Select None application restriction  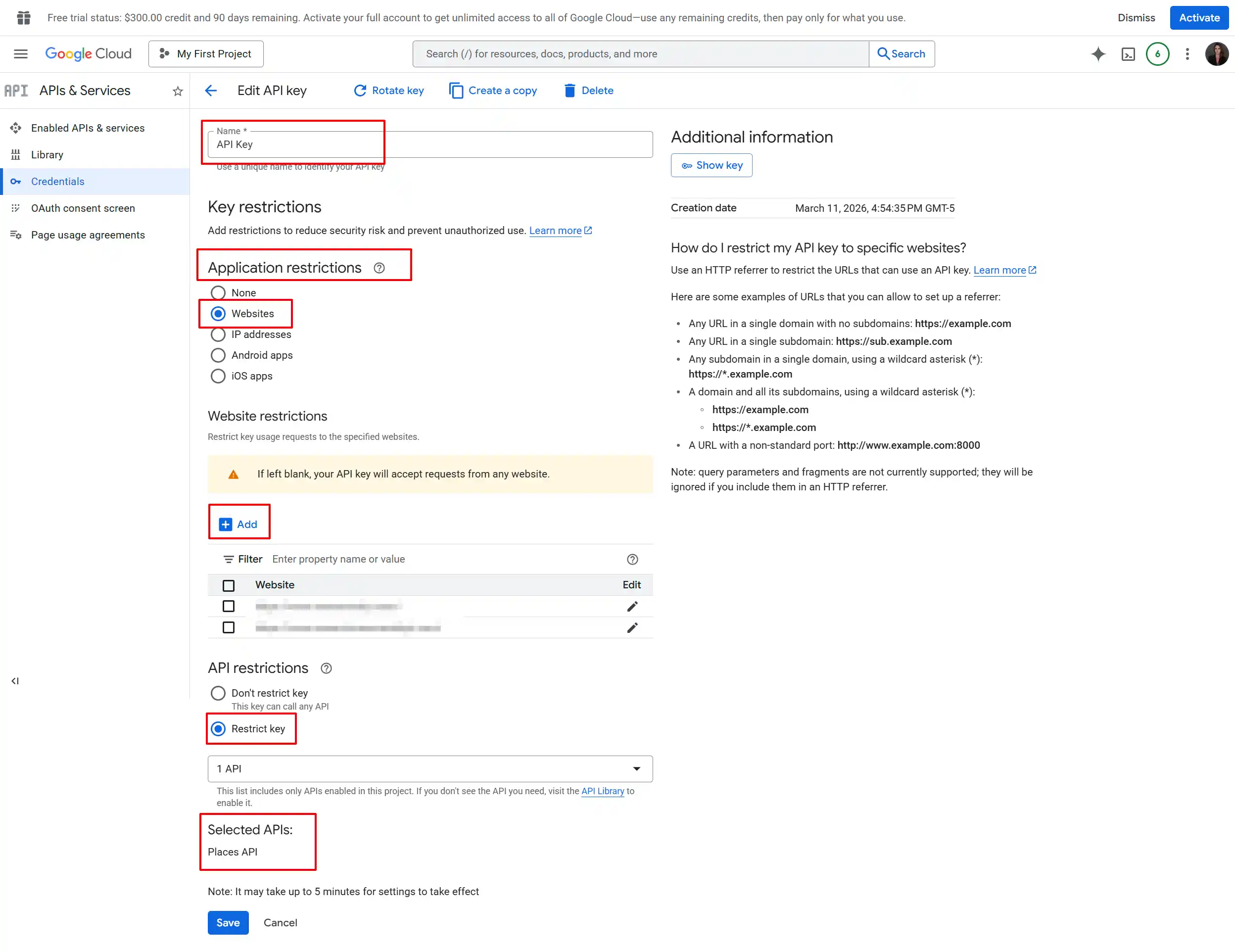coord(218,293)
